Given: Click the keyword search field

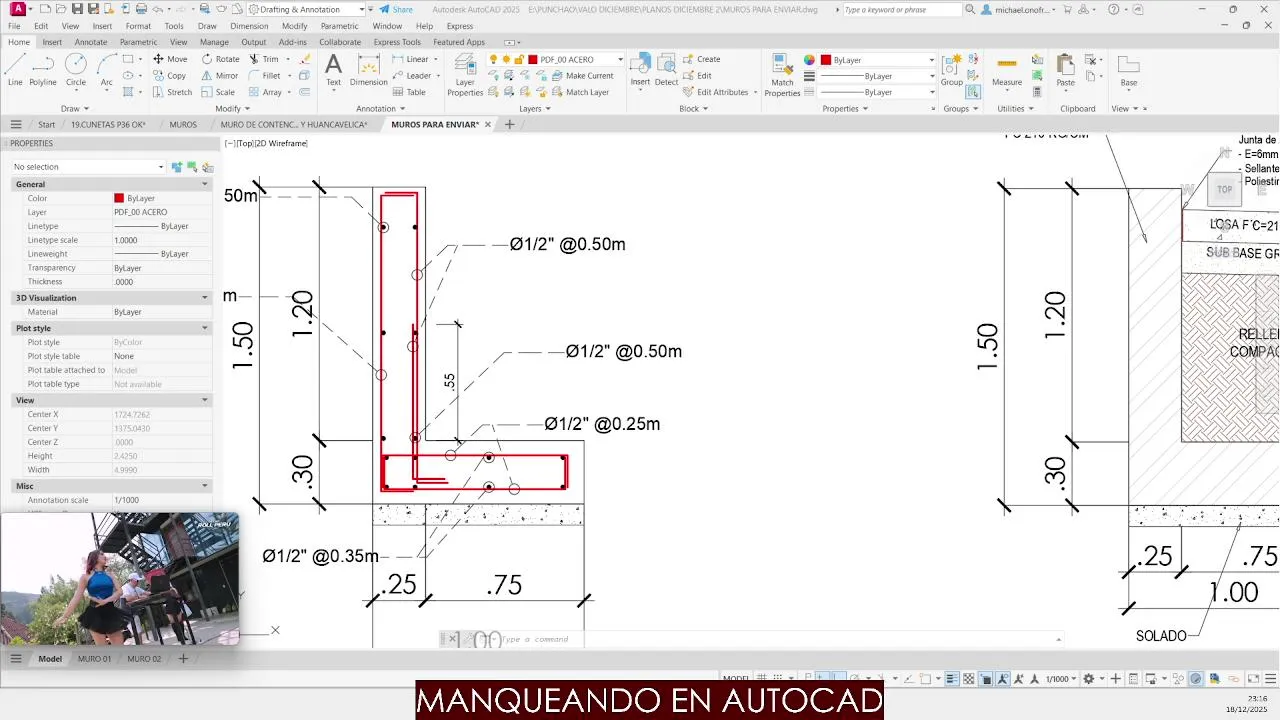Looking at the screenshot, I should click(x=902, y=9).
